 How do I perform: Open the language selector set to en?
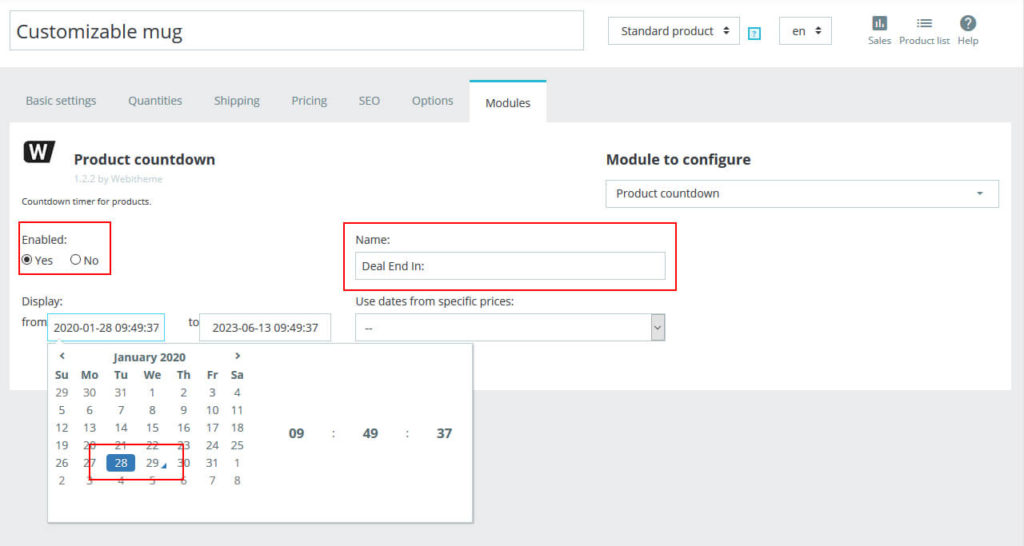pyautogui.click(x=805, y=31)
